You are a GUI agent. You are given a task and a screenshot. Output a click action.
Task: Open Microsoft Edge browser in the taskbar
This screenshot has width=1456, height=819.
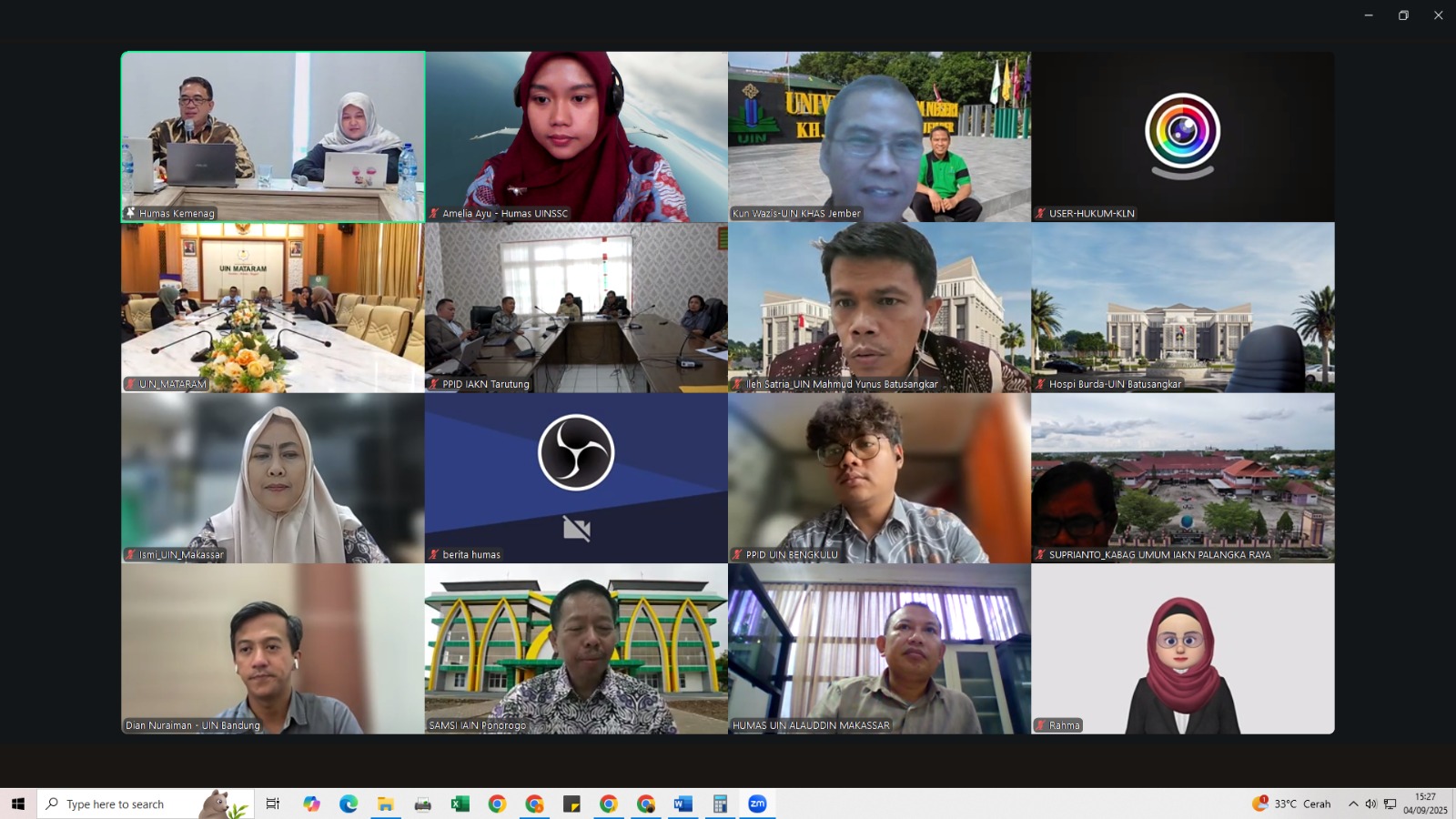[349, 804]
